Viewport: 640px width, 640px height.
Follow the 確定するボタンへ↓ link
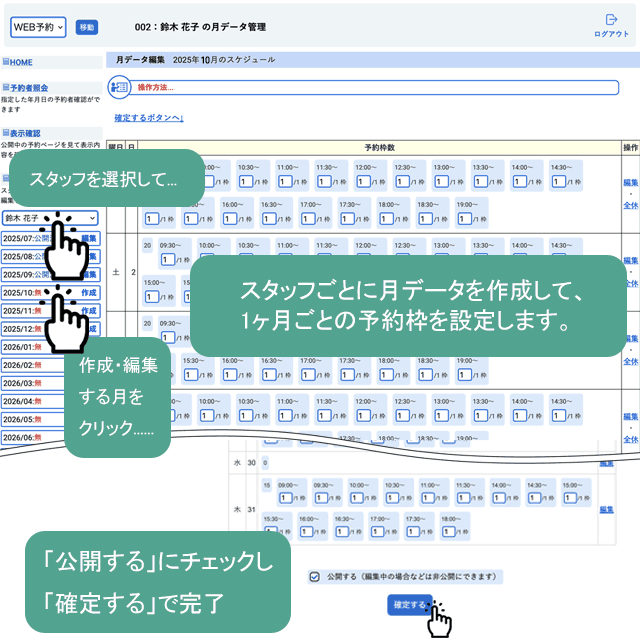tap(149, 118)
